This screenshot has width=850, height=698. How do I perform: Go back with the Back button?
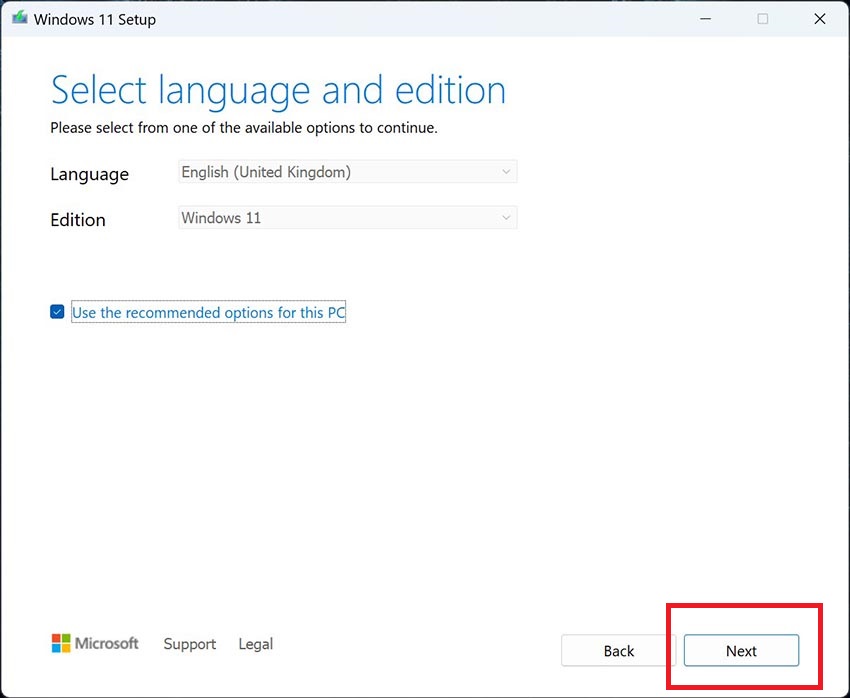[619, 650]
